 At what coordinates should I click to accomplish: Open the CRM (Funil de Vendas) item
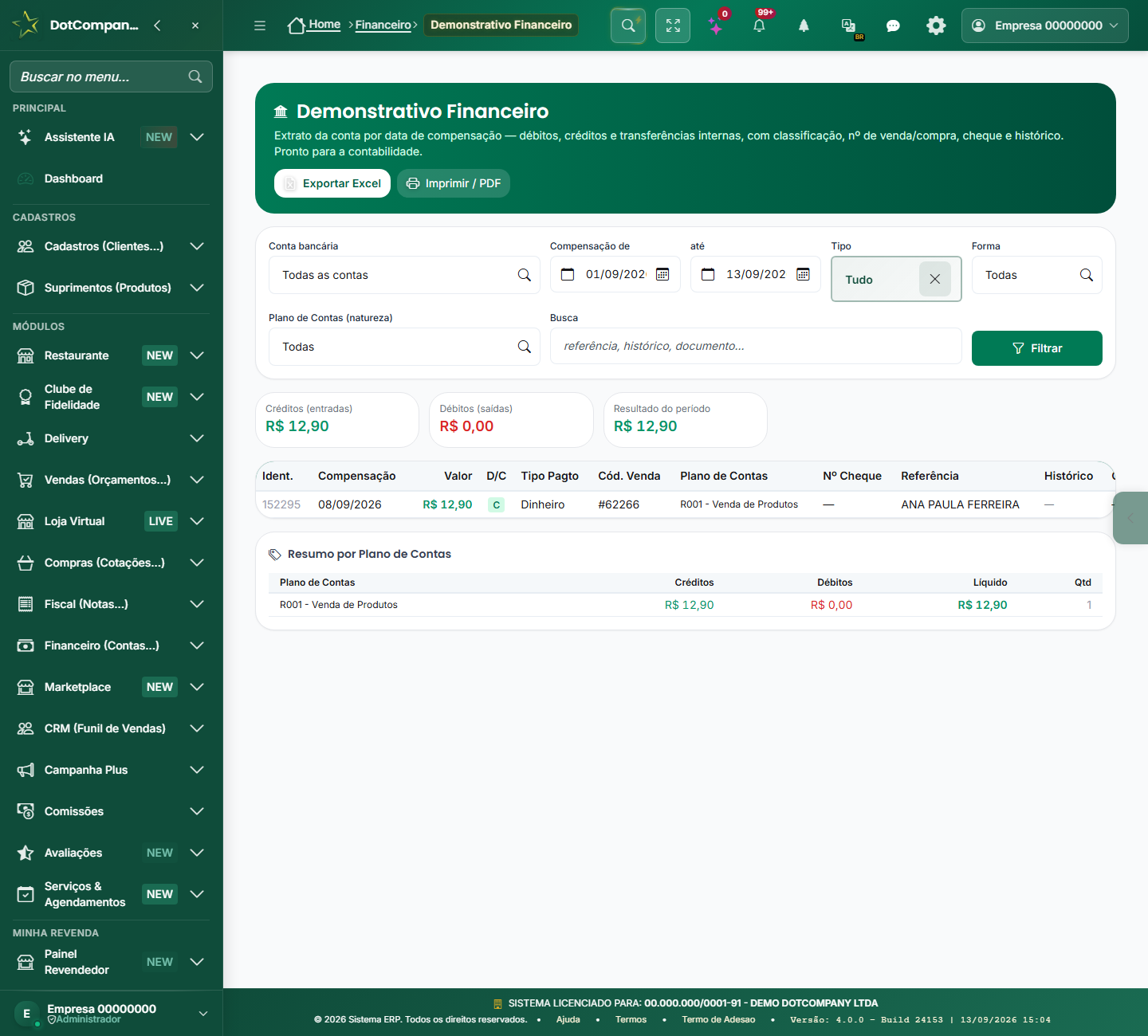click(x=112, y=728)
